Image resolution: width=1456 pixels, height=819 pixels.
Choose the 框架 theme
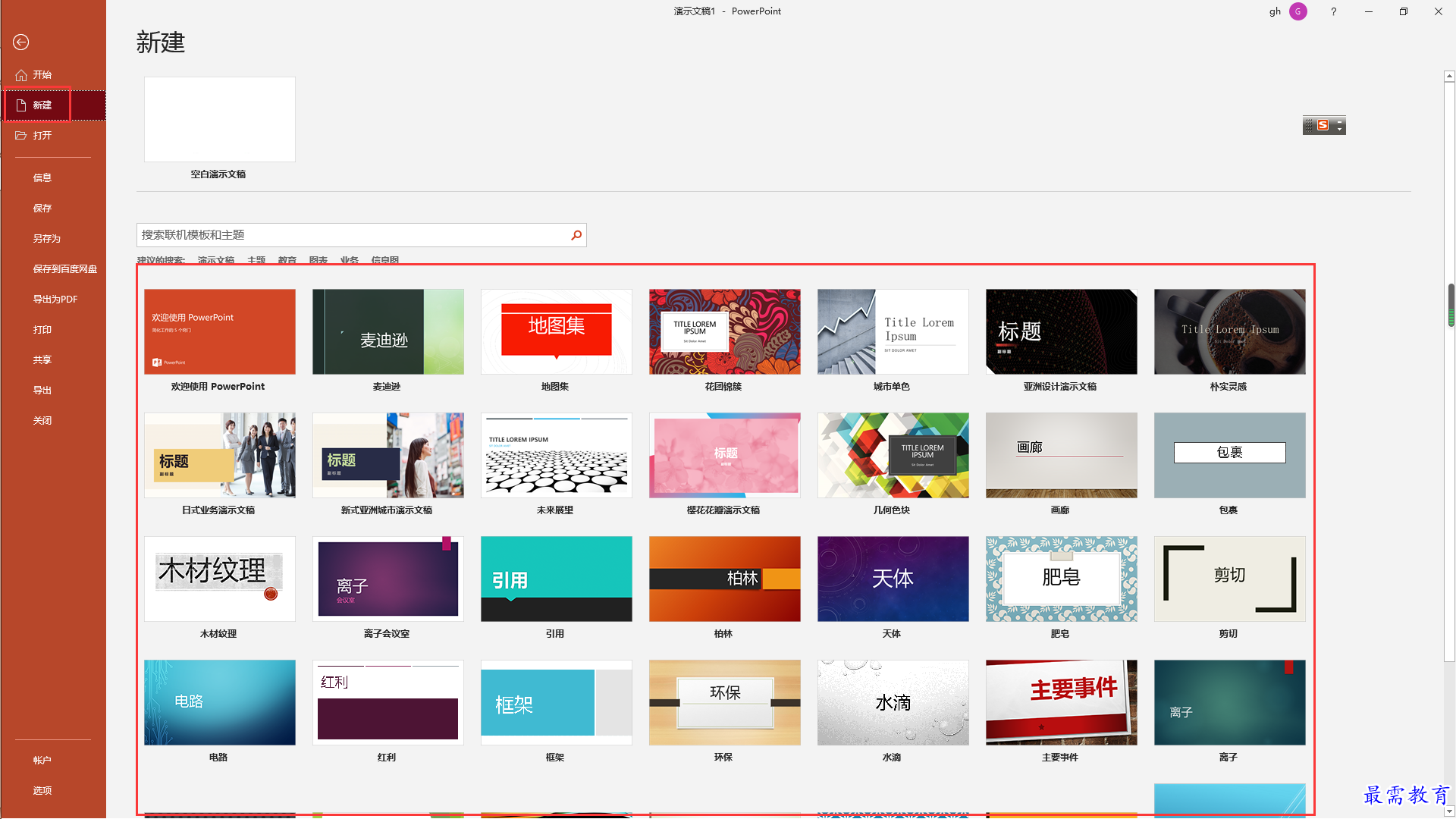[557, 702]
